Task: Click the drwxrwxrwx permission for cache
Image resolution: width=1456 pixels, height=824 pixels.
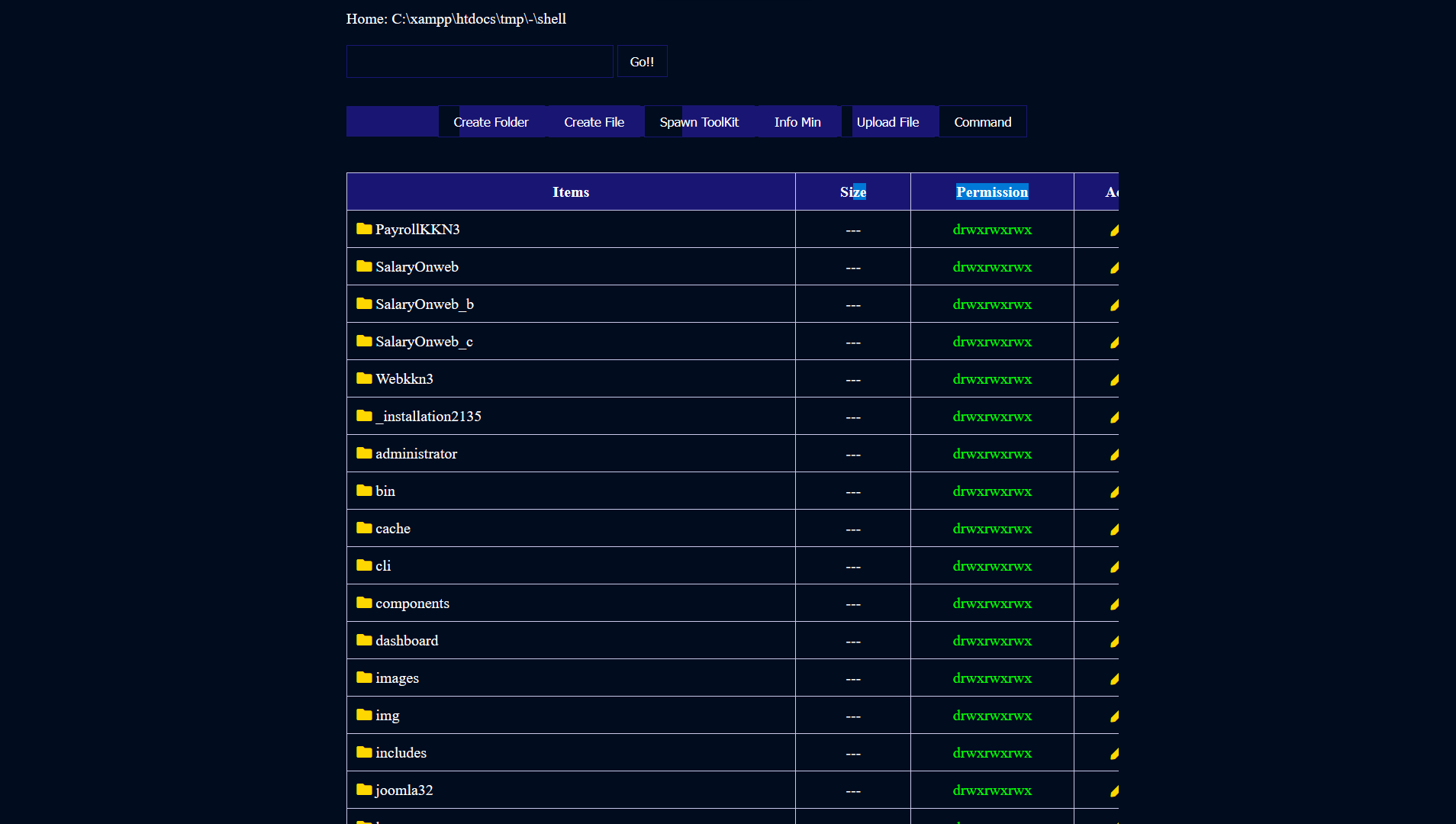Action: 992,529
